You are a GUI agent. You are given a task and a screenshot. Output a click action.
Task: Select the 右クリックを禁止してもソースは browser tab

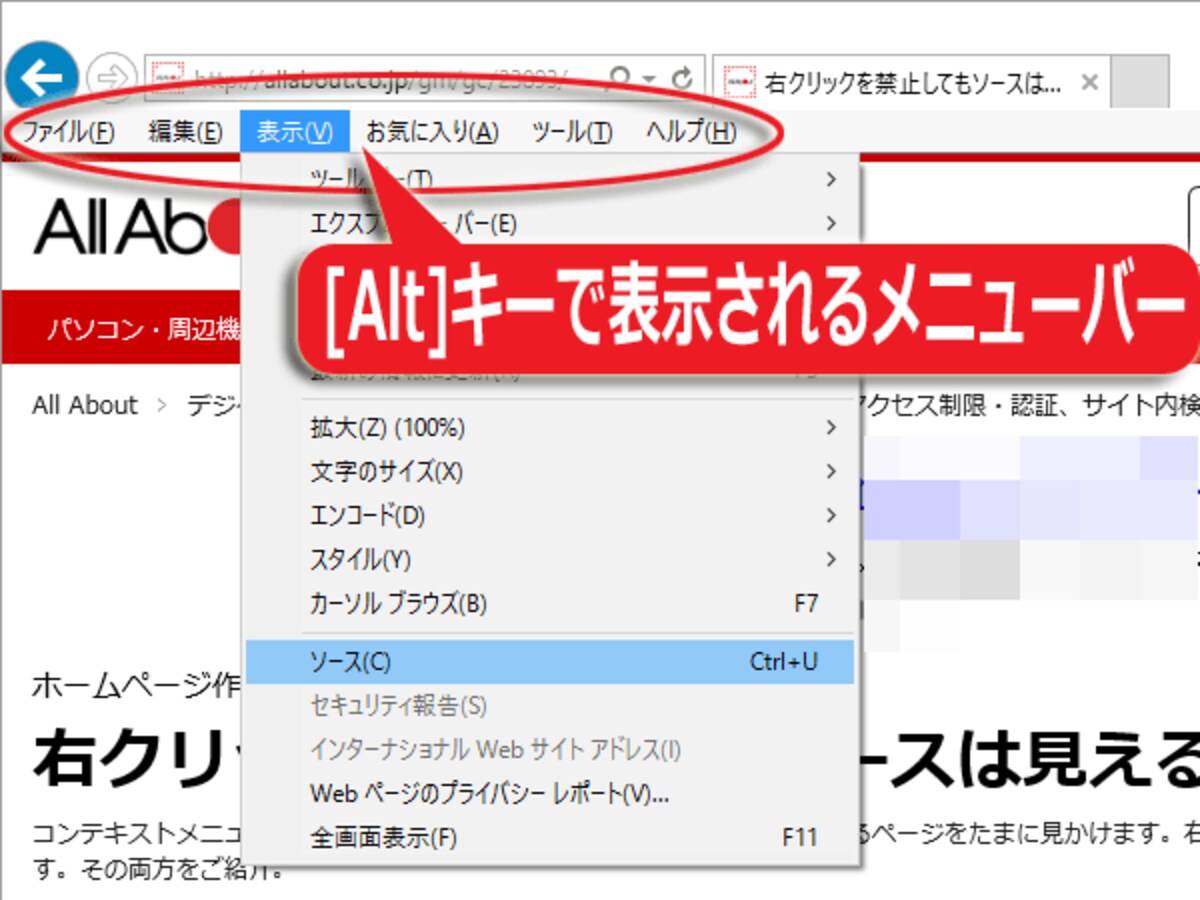(913, 82)
